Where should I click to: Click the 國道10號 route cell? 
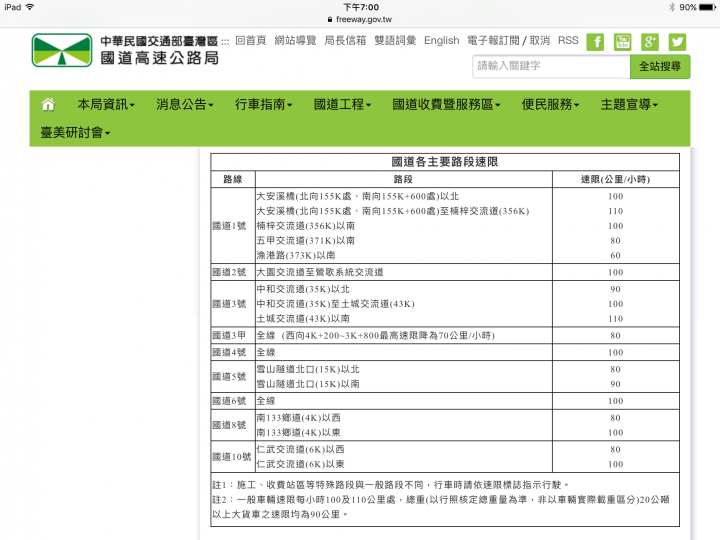click(231, 457)
